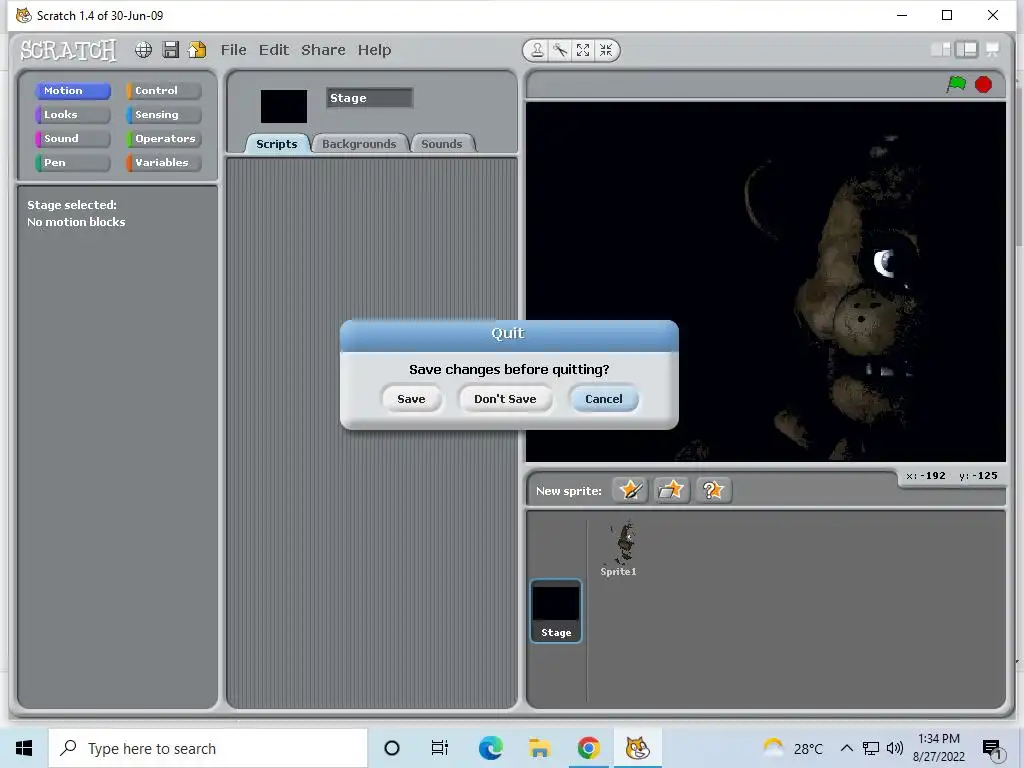Click the weather 28°C widget
Screen dimensions: 1024x768
tap(793, 748)
